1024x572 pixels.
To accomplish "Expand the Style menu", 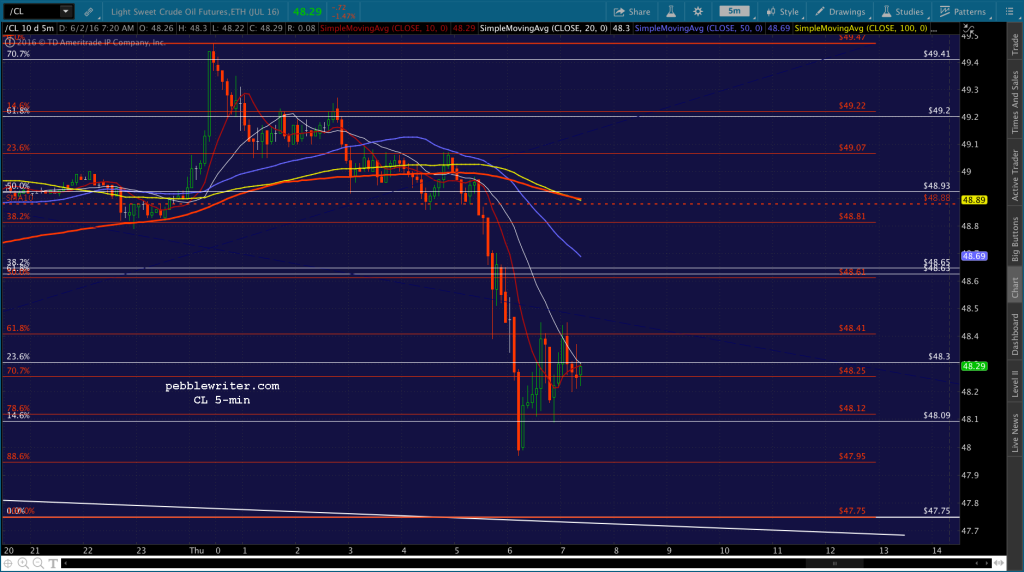I will tap(782, 12).
